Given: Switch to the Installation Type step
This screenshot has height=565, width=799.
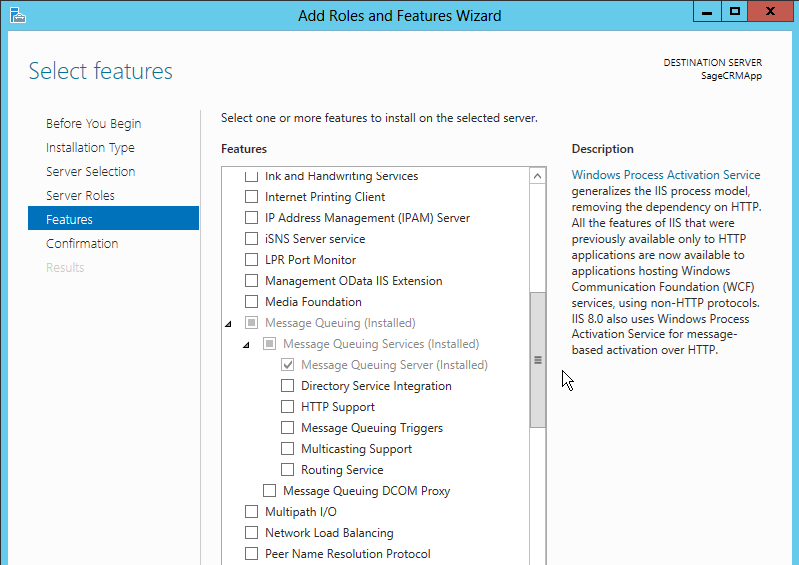Looking at the screenshot, I should pos(90,148).
